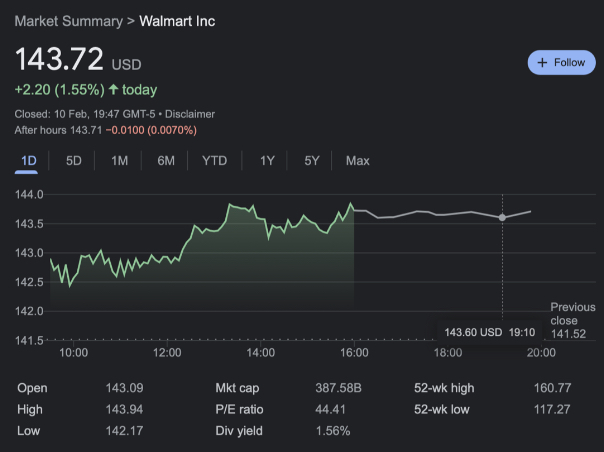Click the P/E ratio value 44.41
Screen dimensions: 604x452
click(x=330, y=410)
